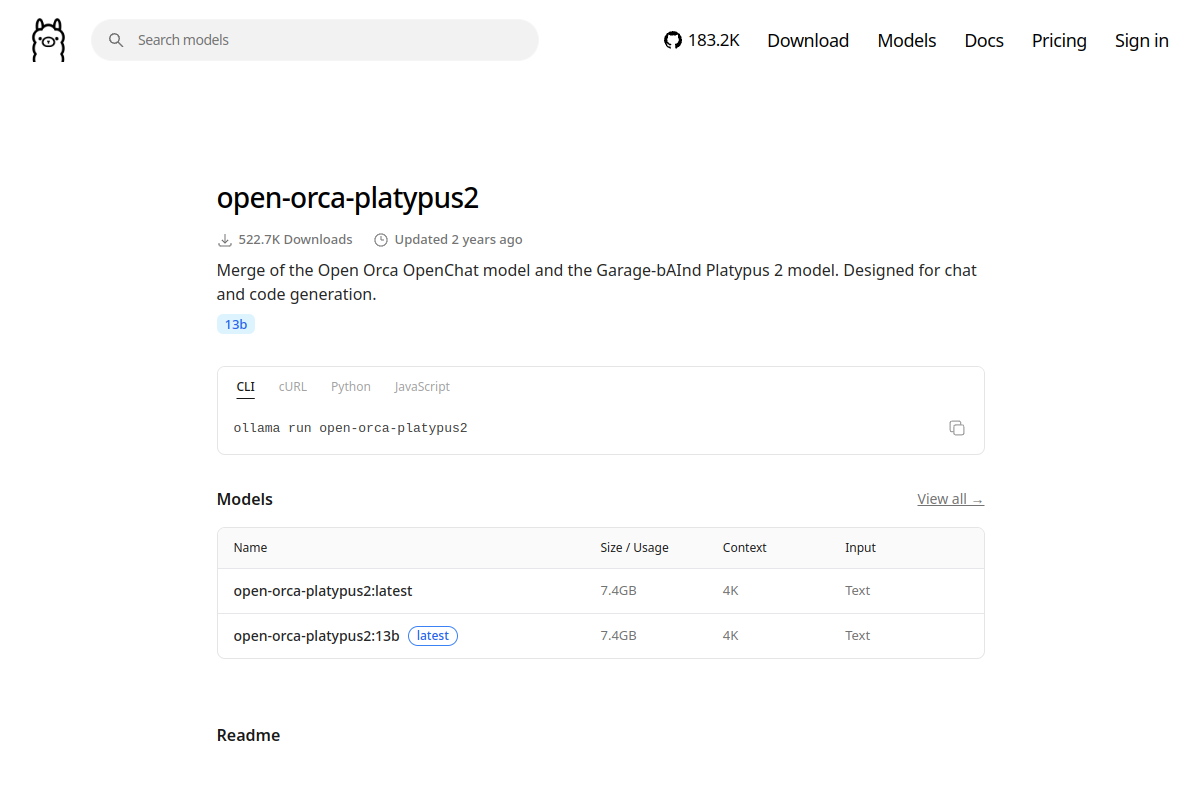This screenshot has width=1200, height=800.
Task: Click the search magnifier icon
Action: (116, 40)
